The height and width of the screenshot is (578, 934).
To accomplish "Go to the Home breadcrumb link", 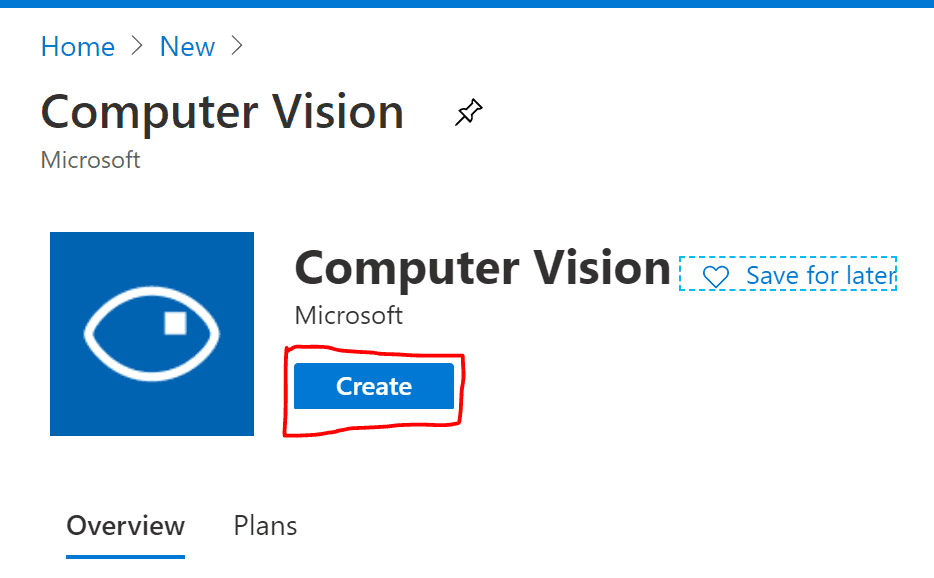I will [x=77, y=46].
